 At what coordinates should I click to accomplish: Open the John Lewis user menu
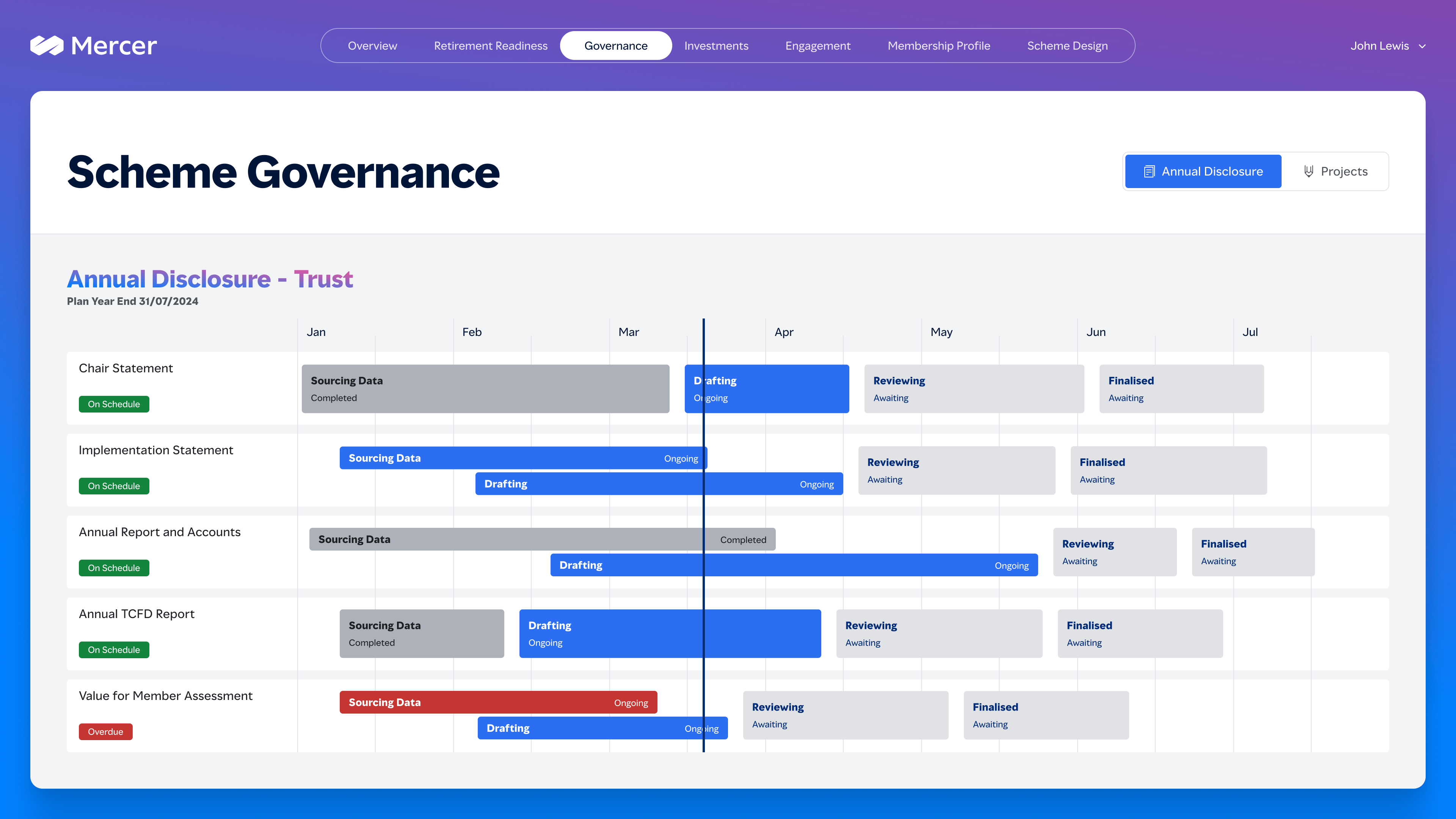[1388, 46]
